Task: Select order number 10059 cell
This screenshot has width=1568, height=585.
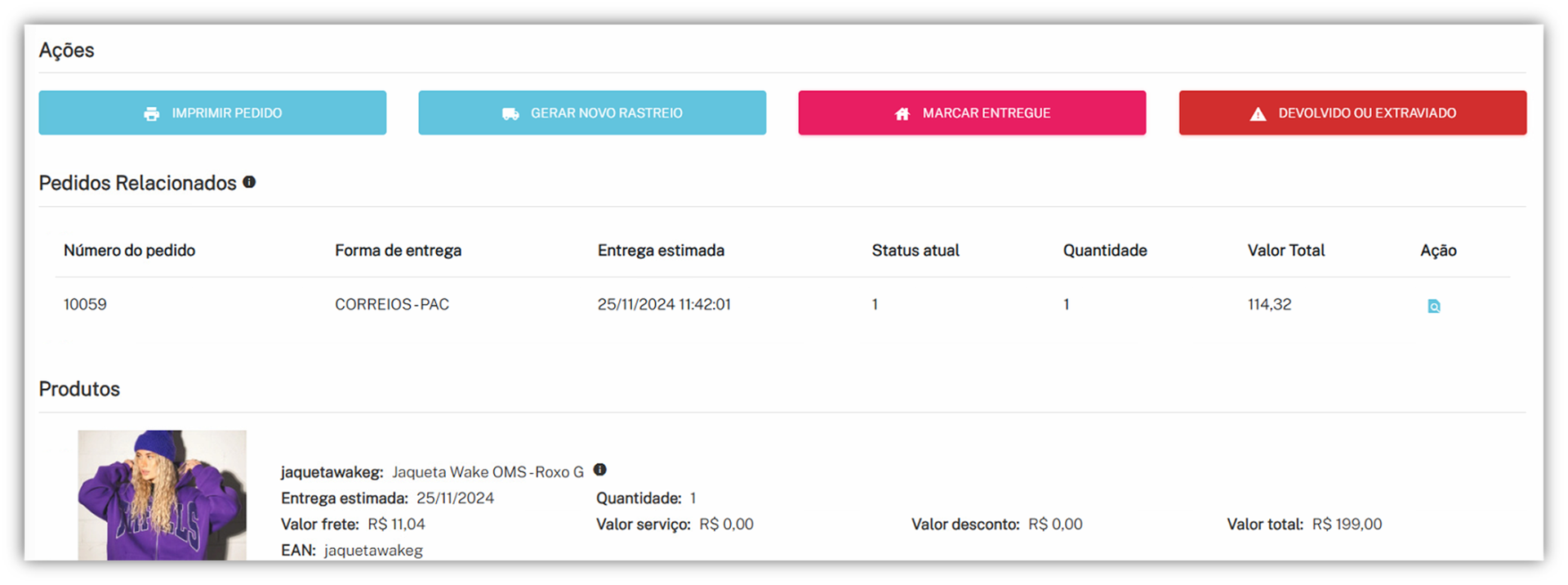Action: tap(85, 305)
